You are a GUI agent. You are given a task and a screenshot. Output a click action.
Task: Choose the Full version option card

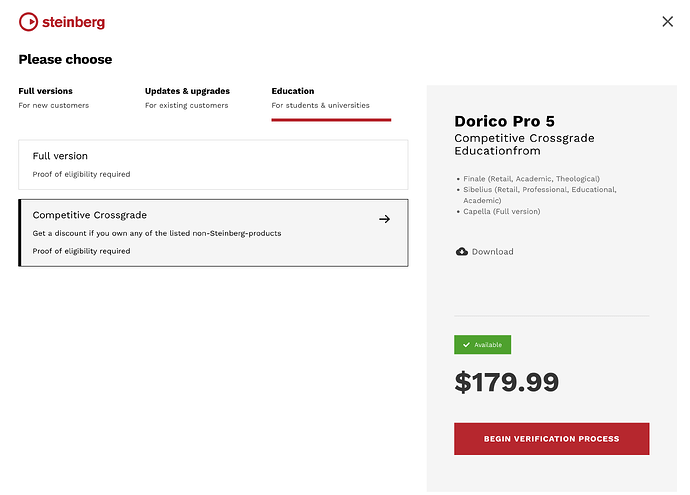point(213,164)
